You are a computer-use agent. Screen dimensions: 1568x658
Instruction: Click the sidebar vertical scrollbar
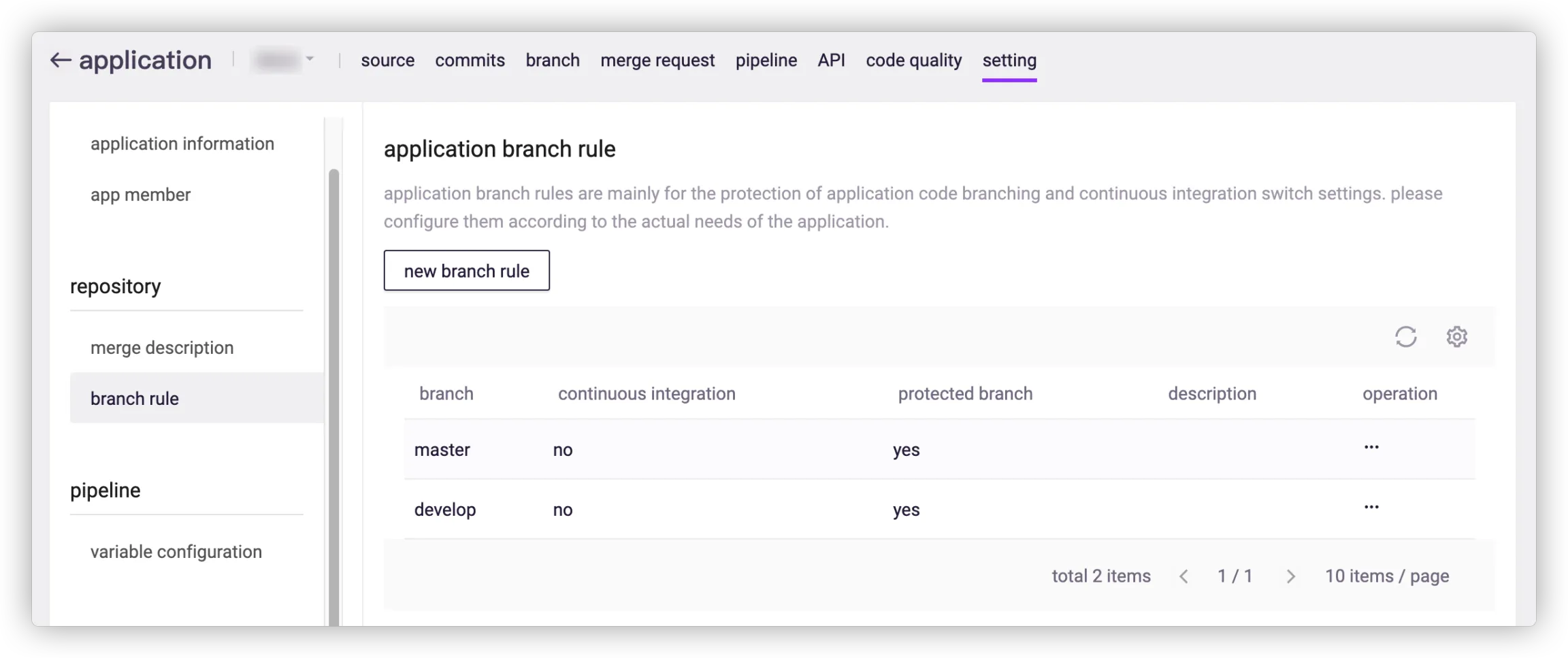[333, 395]
